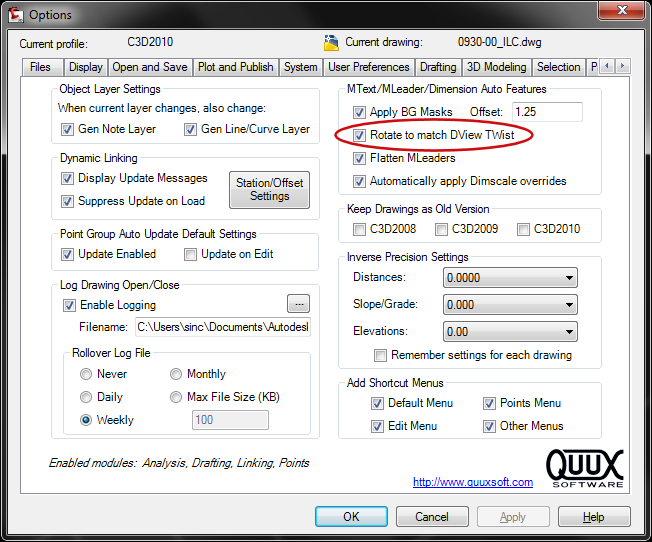This screenshot has height=542, width=652.
Task: Toggle Enable Logging checkbox
Action: pyautogui.click(x=69, y=305)
